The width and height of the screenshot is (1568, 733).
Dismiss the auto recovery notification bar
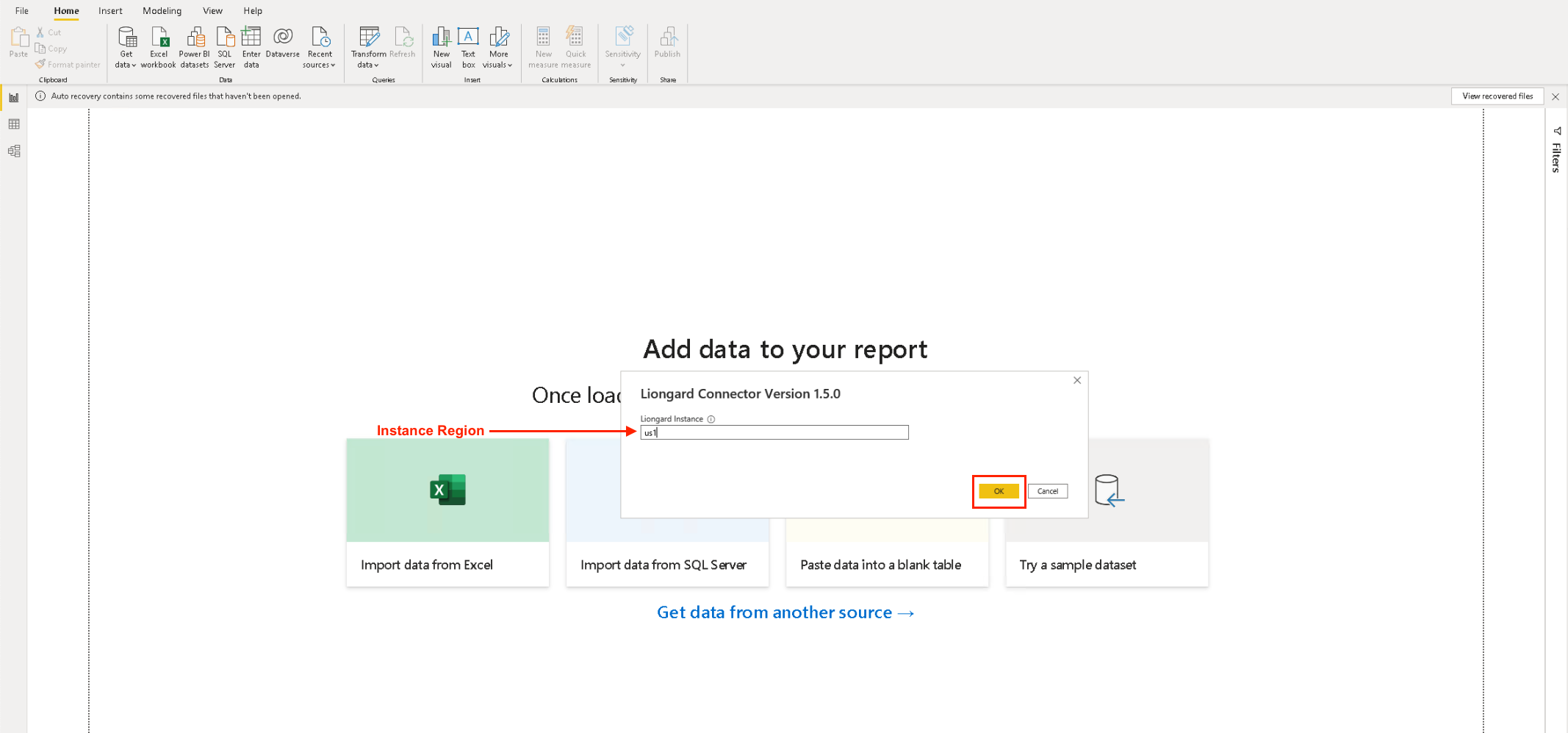(x=1556, y=96)
